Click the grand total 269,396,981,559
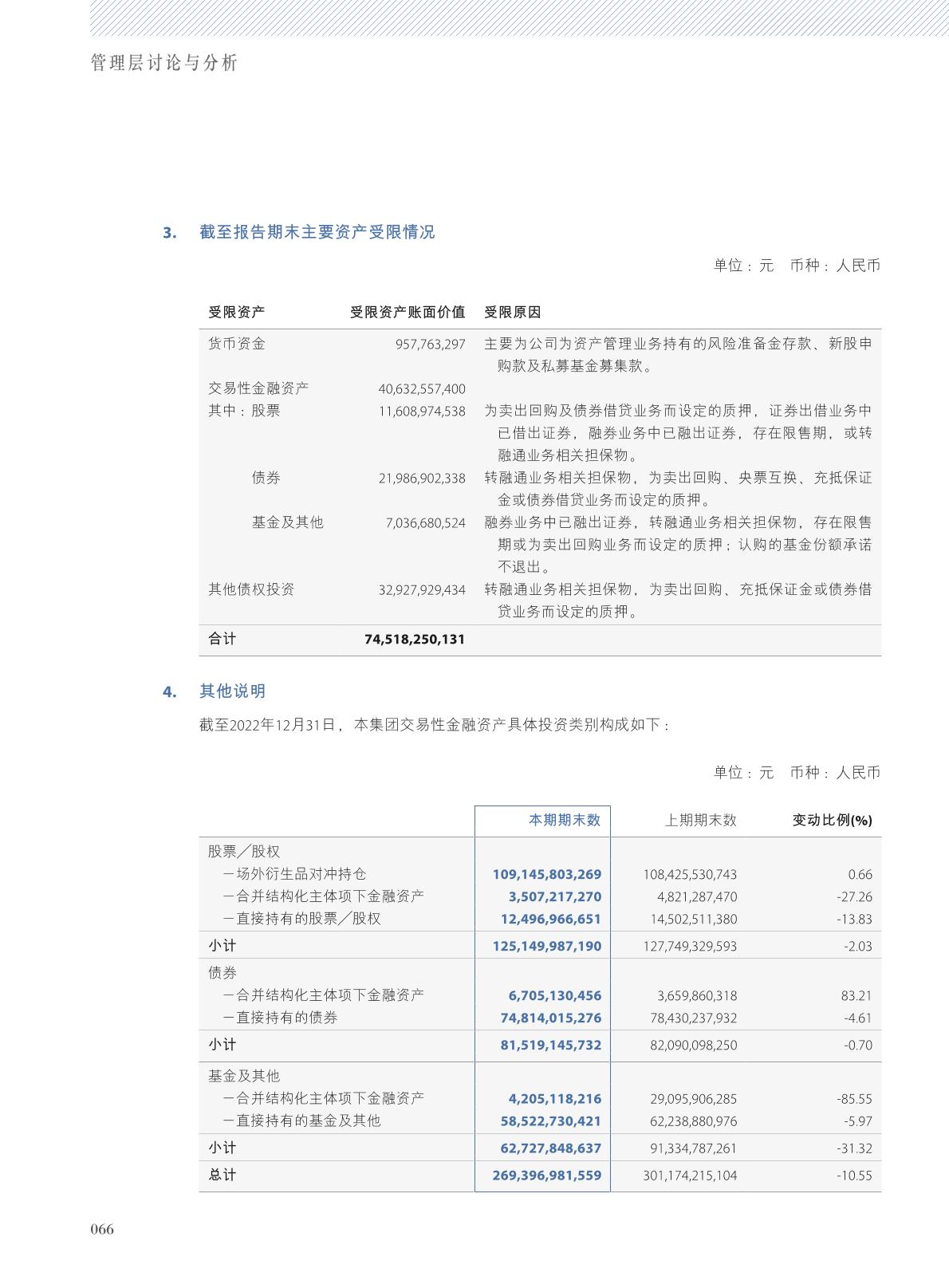The image size is (949, 1288). [547, 1176]
